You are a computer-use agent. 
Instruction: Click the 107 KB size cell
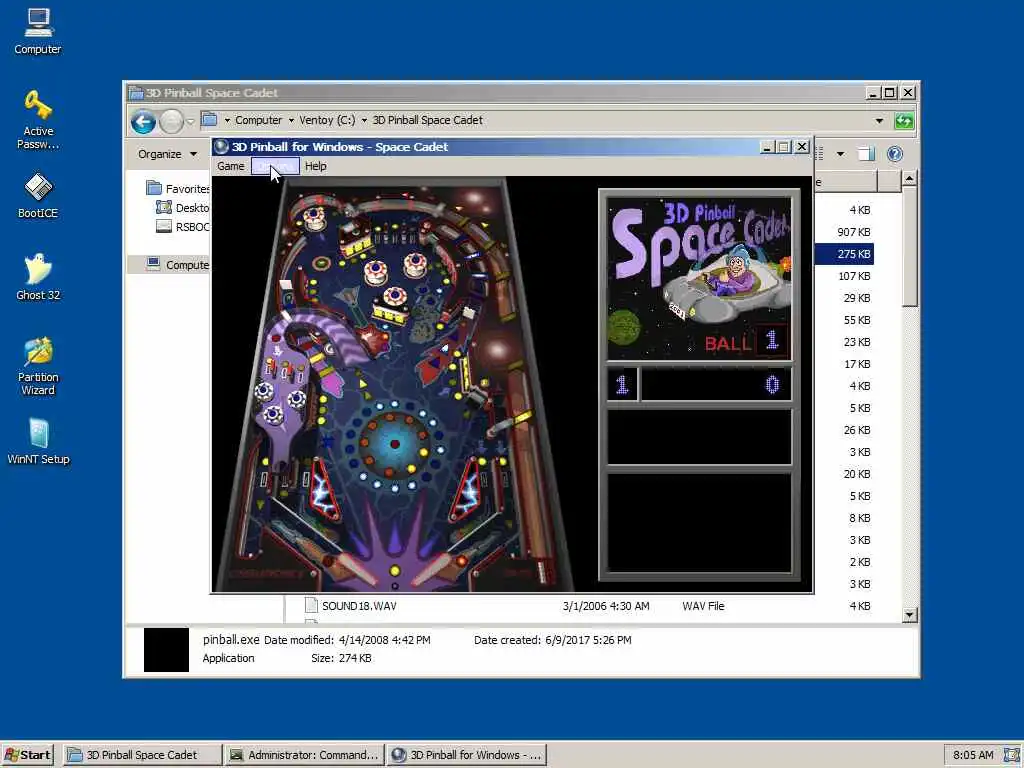854,276
